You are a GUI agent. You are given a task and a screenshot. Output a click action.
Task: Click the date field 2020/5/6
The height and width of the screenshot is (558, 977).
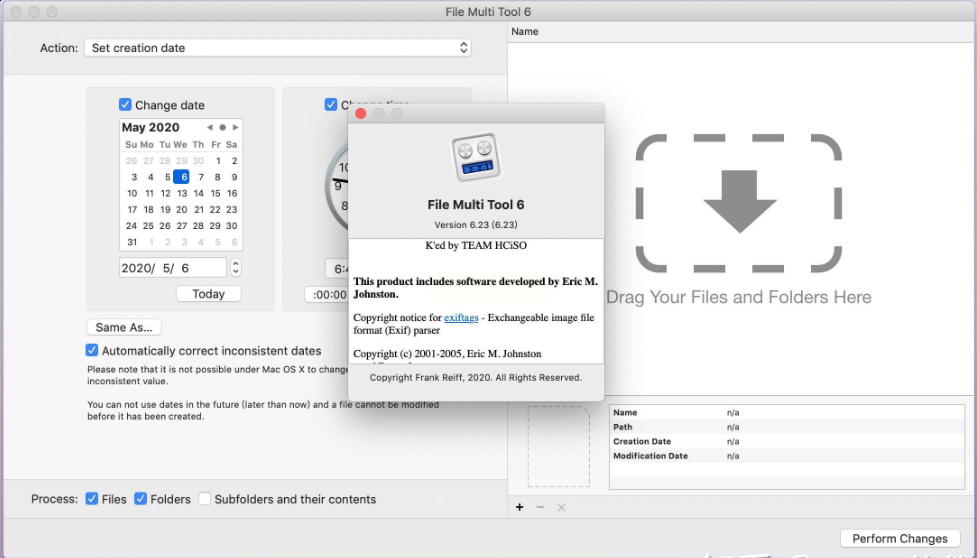tap(173, 268)
